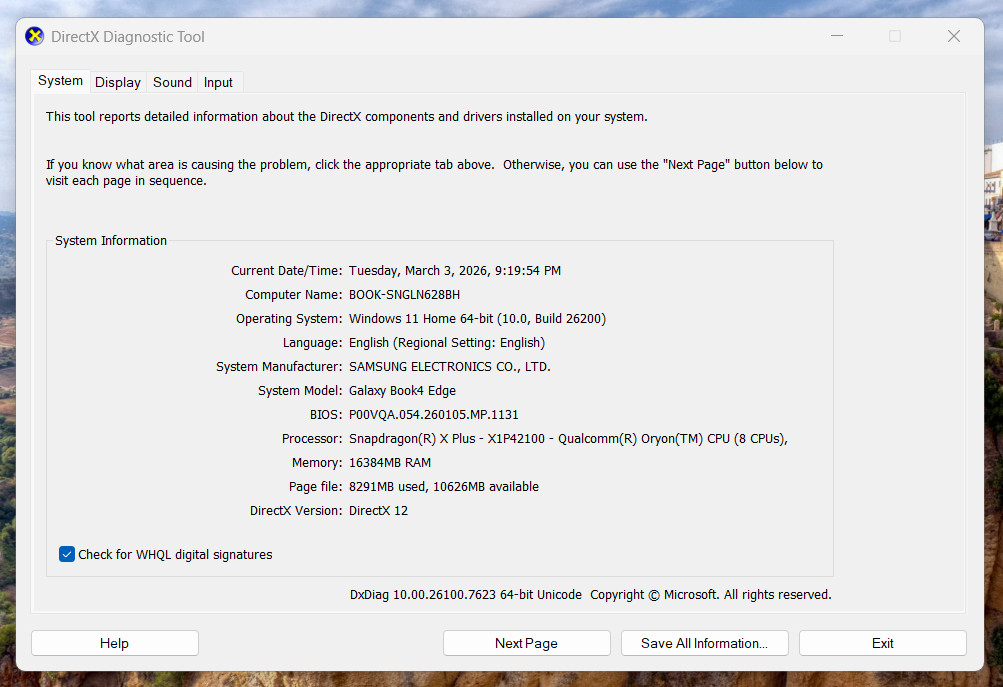The width and height of the screenshot is (1003, 687).
Task: Switch to the System tab
Action: pos(60,81)
